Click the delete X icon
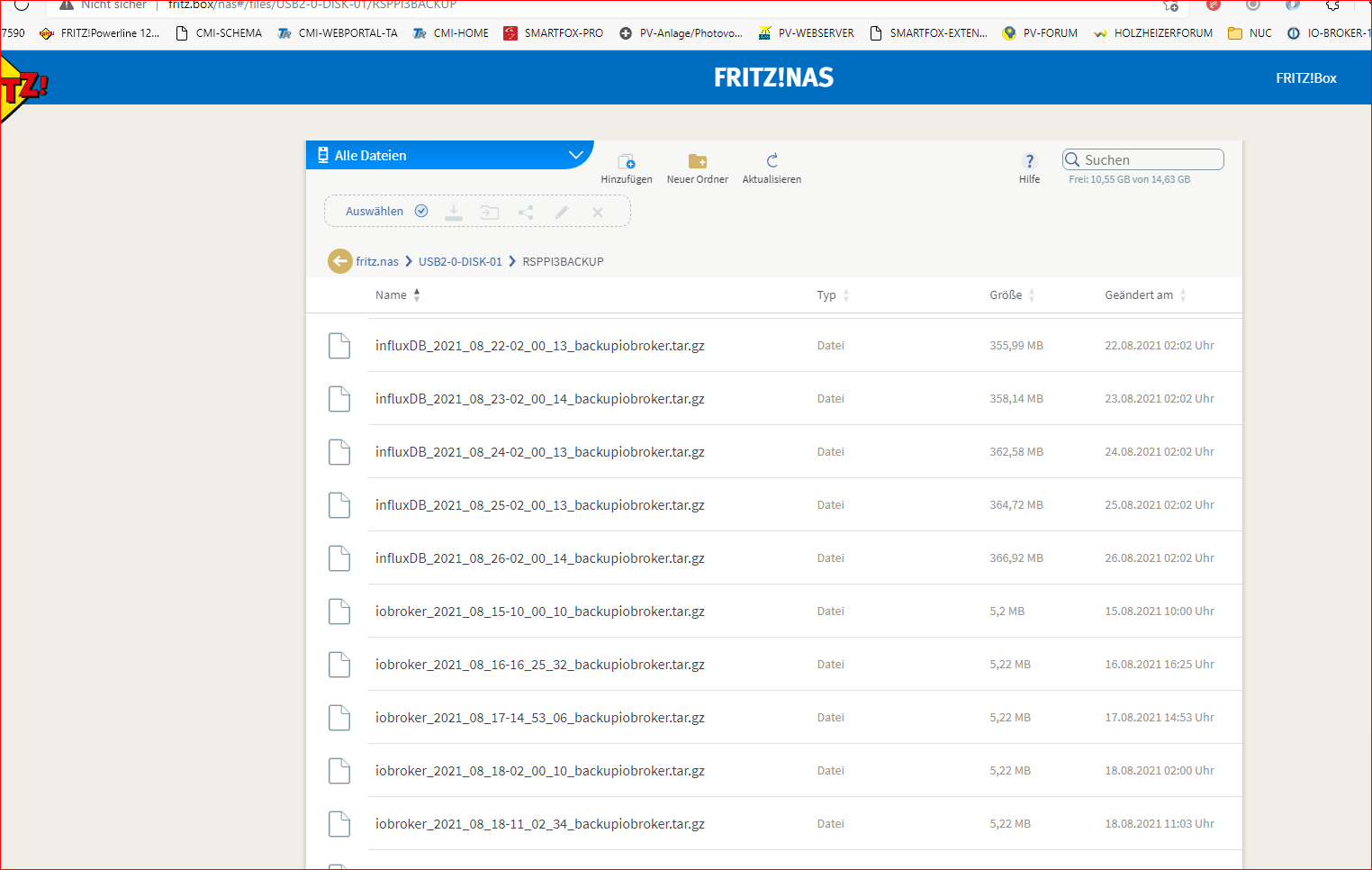The height and width of the screenshot is (870, 1372). (598, 213)
